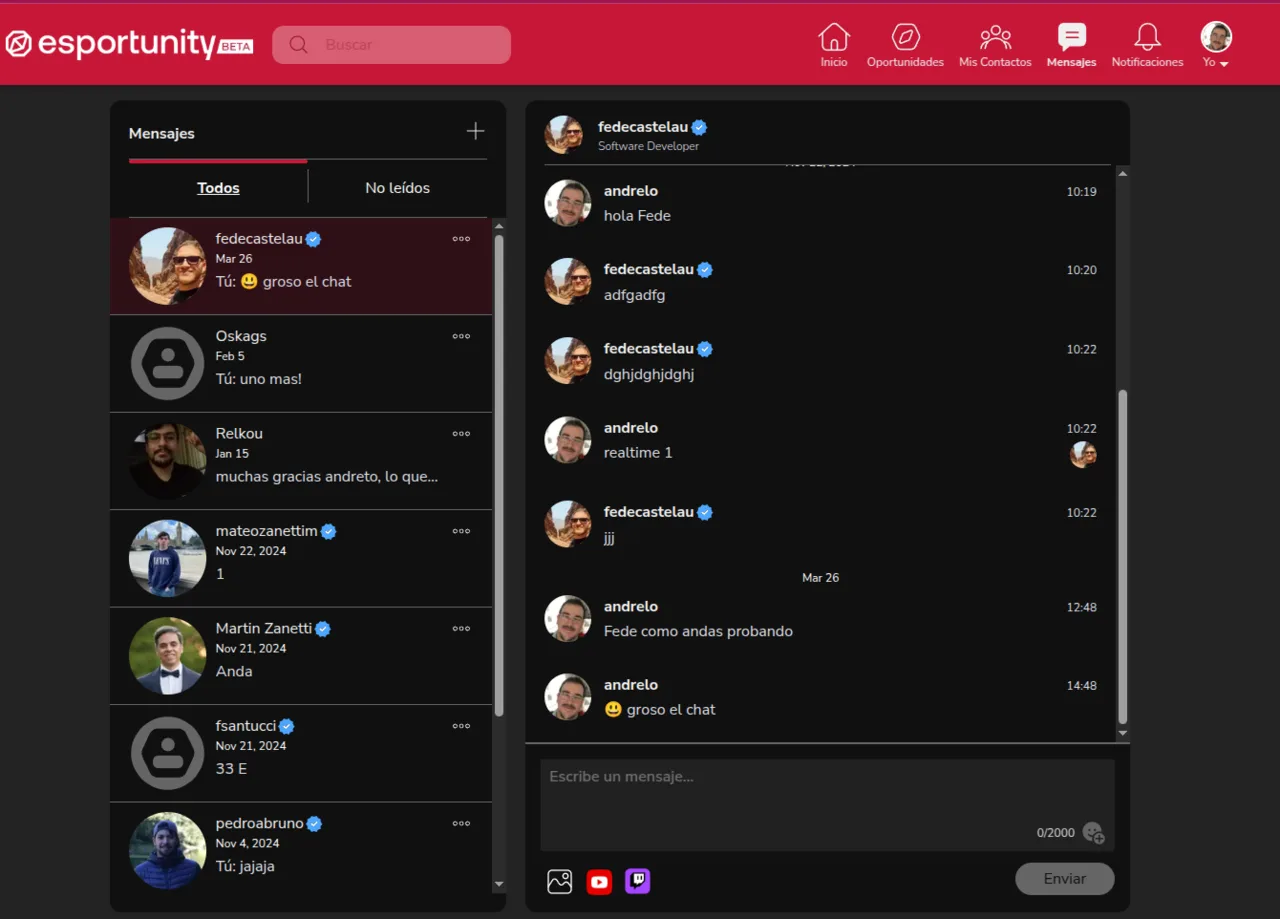Switch to the Todos tab

click(218, 188)
